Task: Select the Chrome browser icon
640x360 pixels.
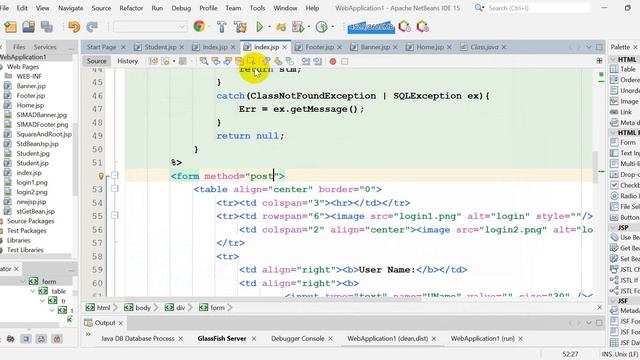Action: pyautogui.click(x=199, y=27)
